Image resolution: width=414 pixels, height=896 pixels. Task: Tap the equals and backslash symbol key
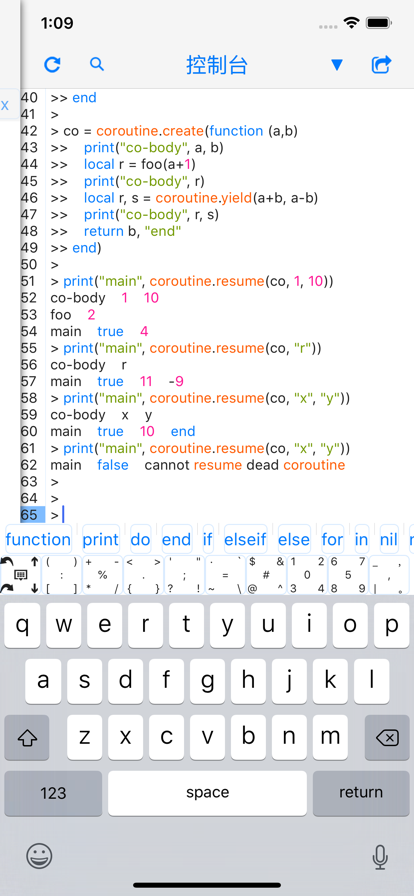(225, 575)
